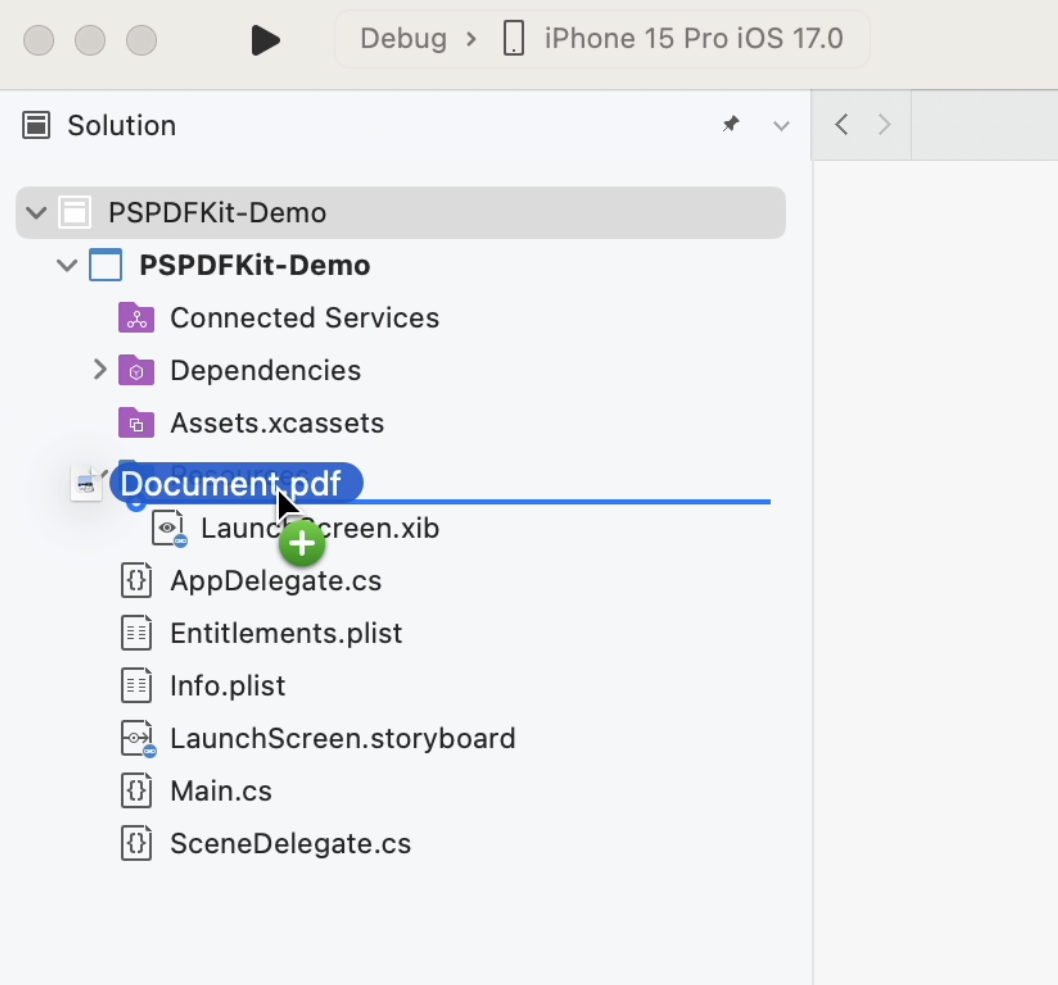Open the Assets.xcassets catalog icon
The width and height of the screenshot is (1058, 985).
137,422
